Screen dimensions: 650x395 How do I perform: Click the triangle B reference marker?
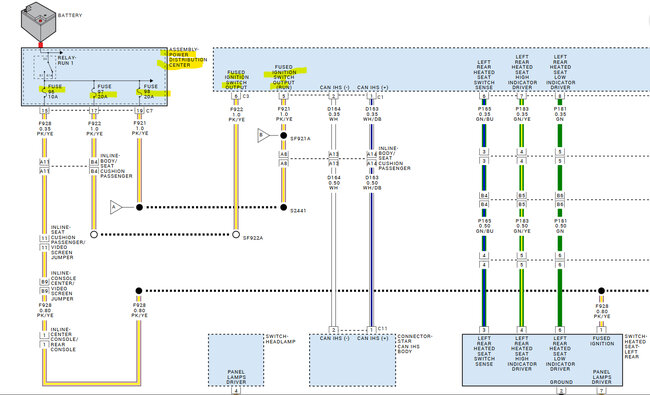263,135
